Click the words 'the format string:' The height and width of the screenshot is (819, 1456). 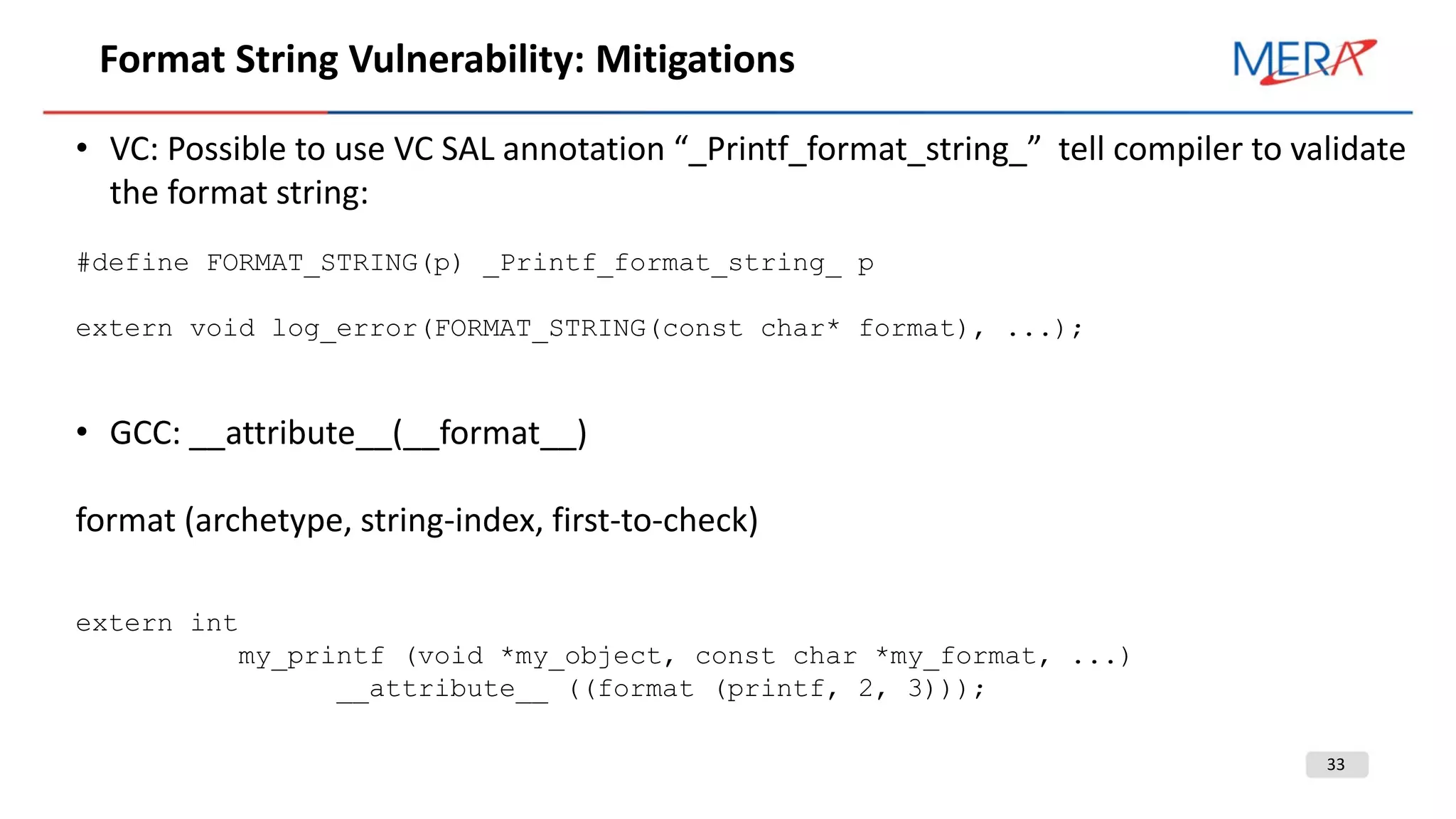pos(239,193)
